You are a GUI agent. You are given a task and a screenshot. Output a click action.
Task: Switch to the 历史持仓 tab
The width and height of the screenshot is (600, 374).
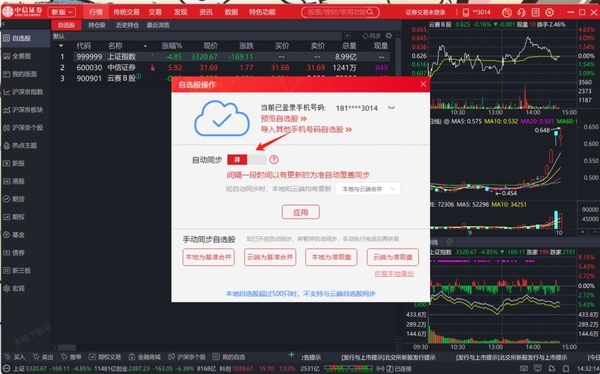pos(127,25)
